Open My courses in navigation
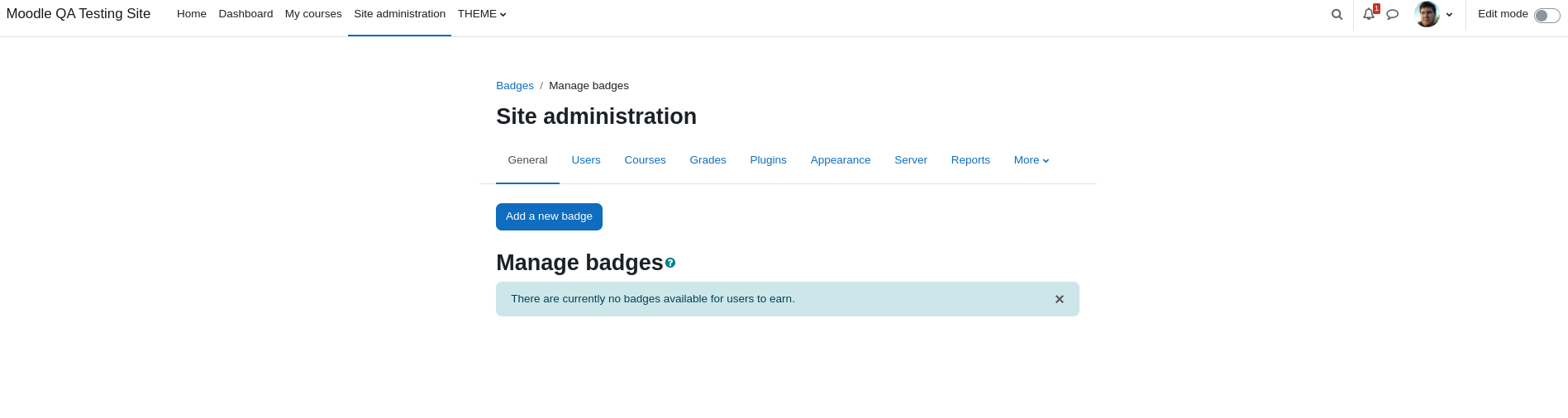 click(x=313, y=14)
